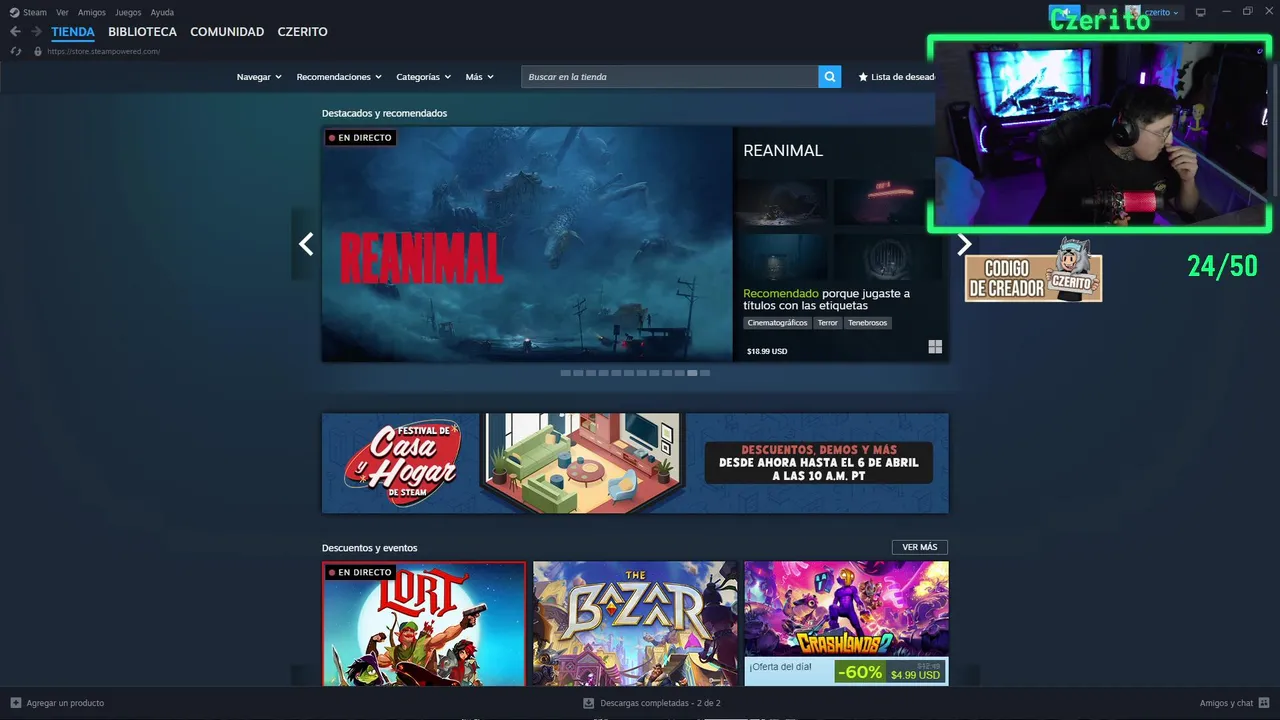This screenshot has height=720, width=1280.
Task: Expand the Recomendaciones dropdown
Action: [339, 77]
